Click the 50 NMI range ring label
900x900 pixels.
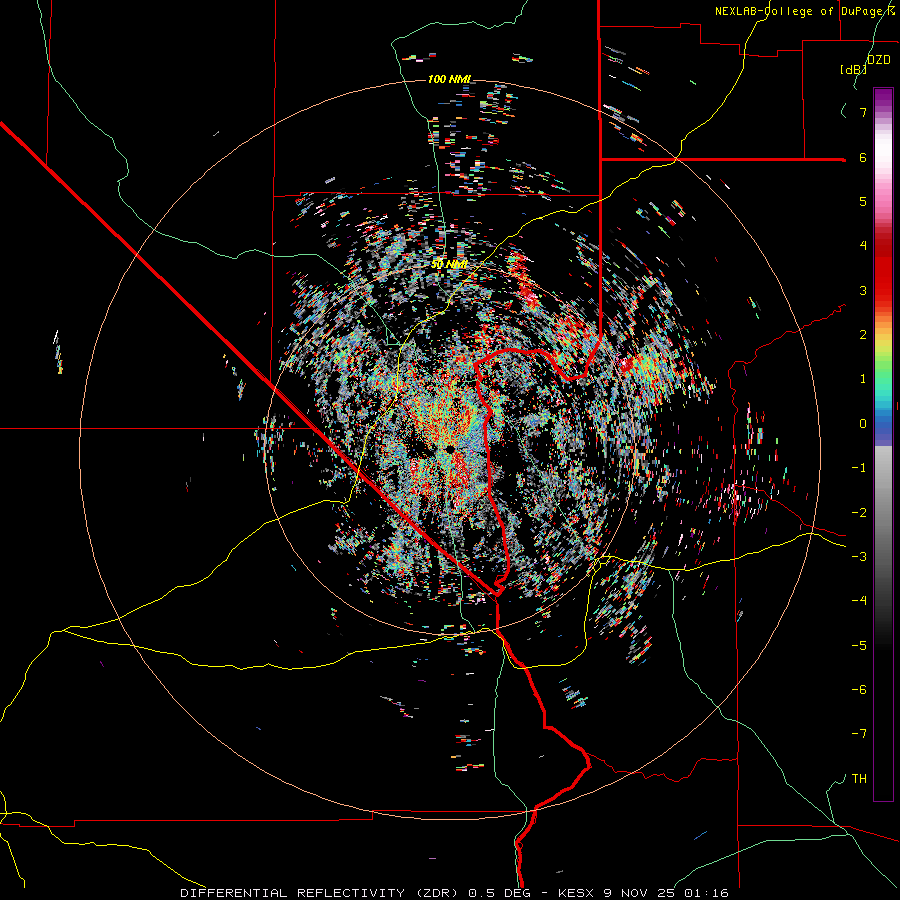click(449, 264)
